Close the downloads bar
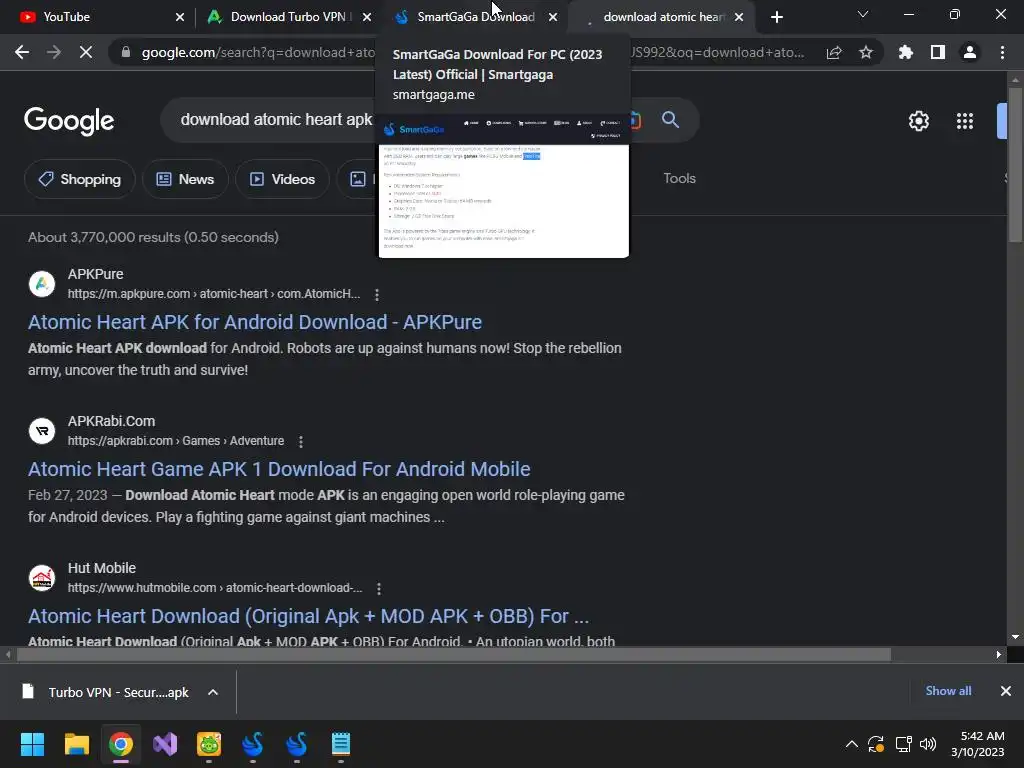 [x=1006, y=691]
